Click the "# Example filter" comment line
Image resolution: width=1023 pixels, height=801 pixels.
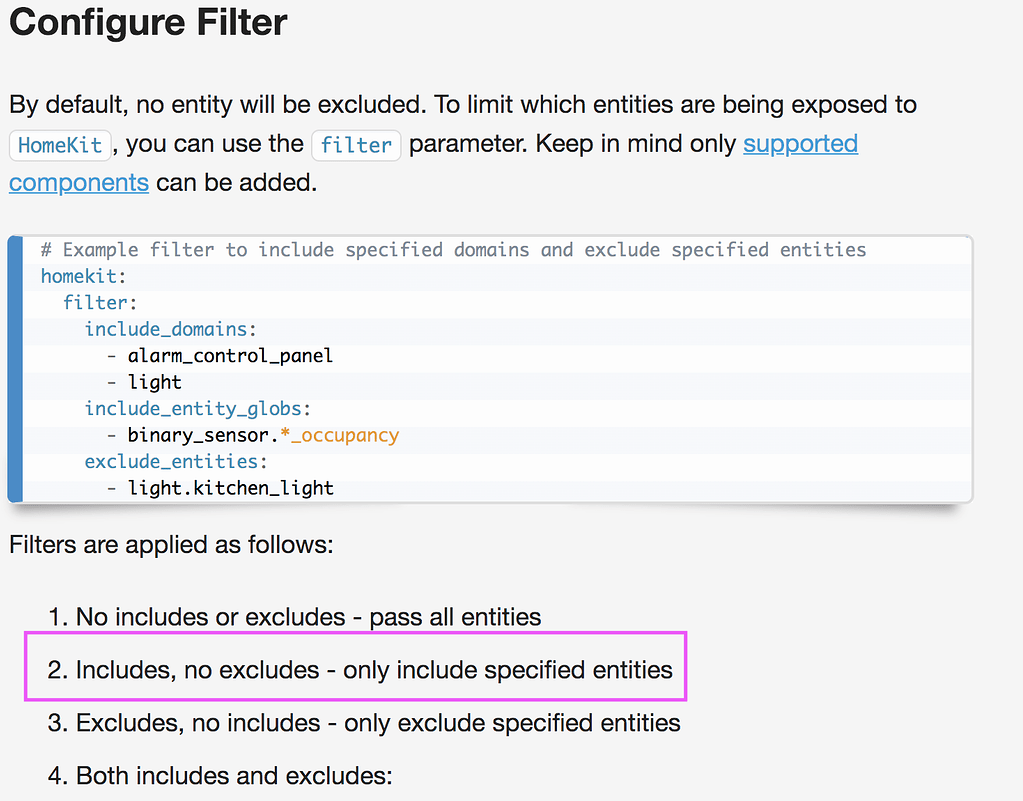(x=453, y=249)
